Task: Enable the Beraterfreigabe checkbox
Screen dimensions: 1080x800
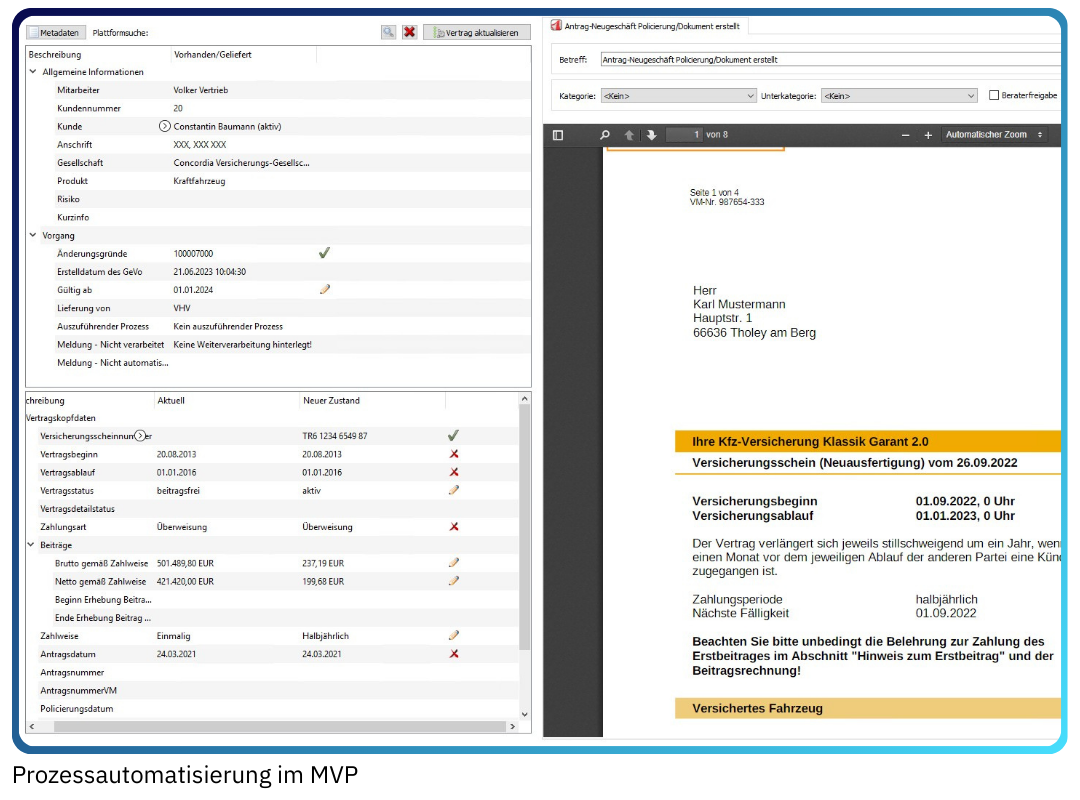Action: pos(994,96)
